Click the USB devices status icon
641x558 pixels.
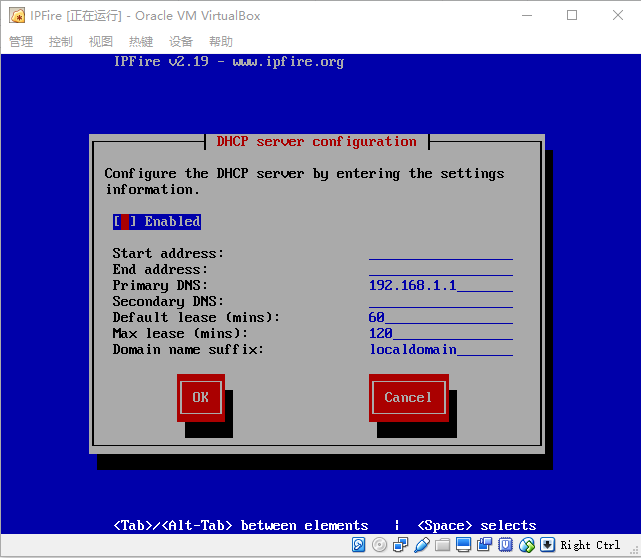coord(421,545)
